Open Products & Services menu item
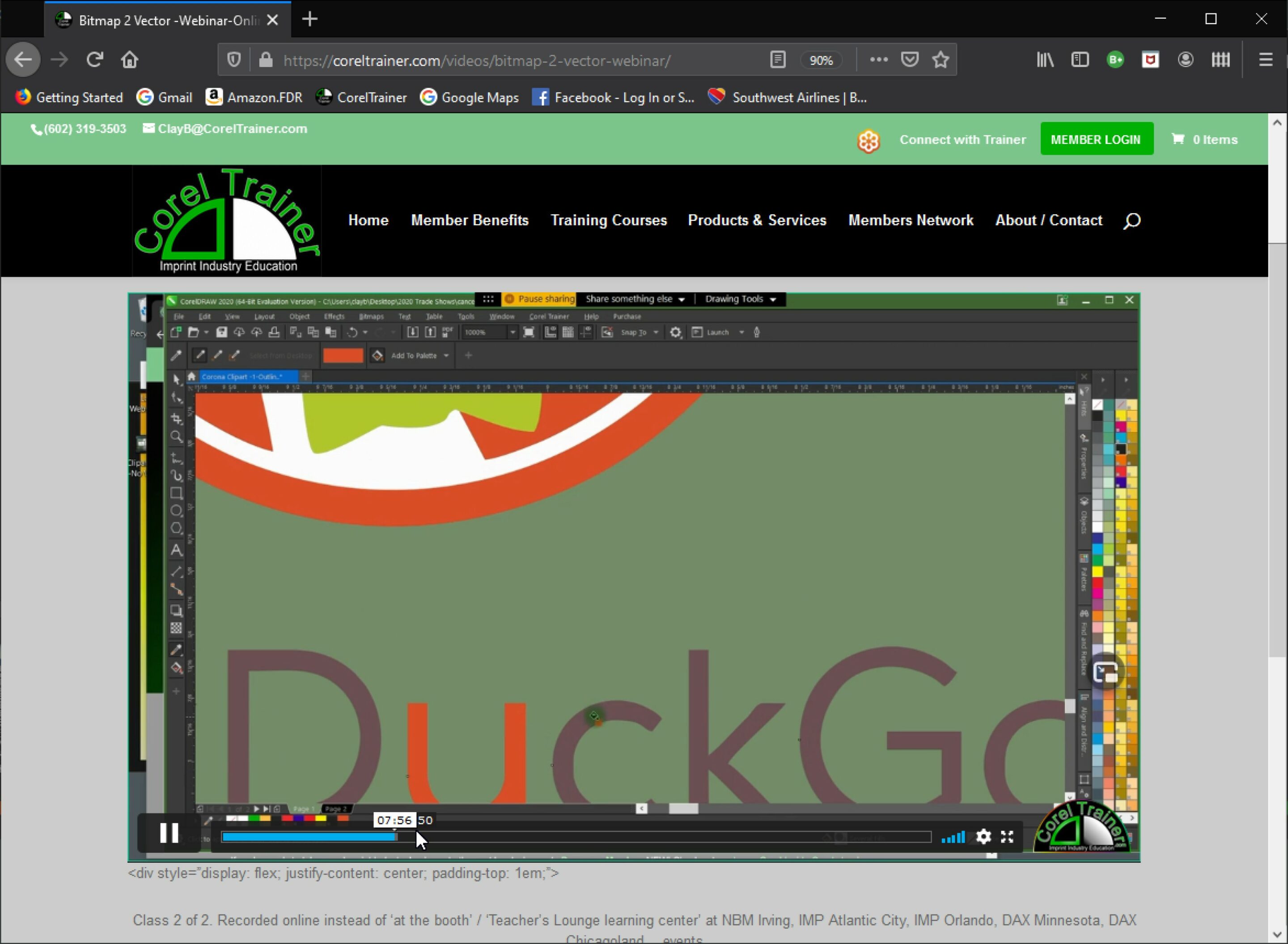 [x=757, y=220]
